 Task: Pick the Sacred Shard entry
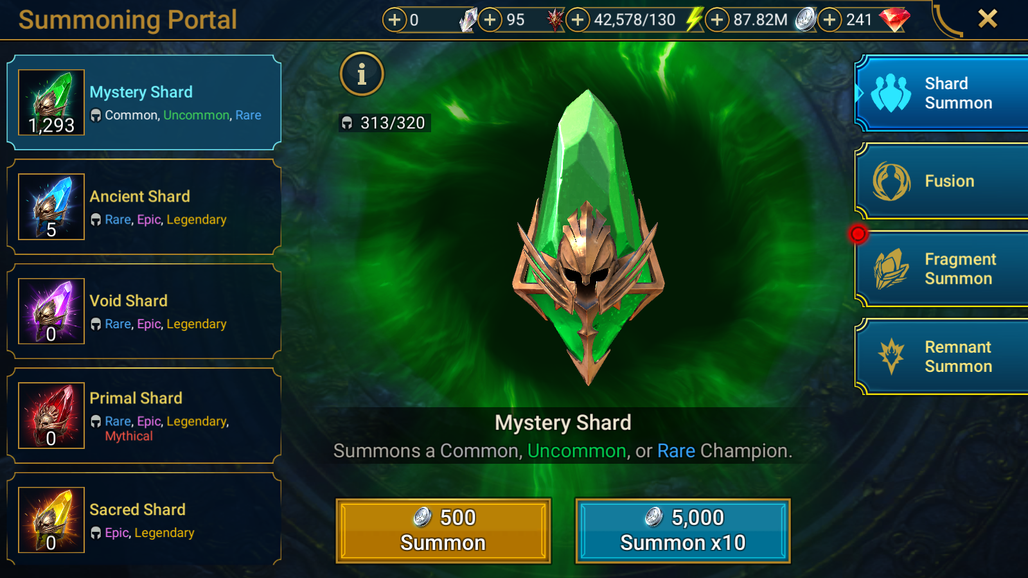[144, 520]
